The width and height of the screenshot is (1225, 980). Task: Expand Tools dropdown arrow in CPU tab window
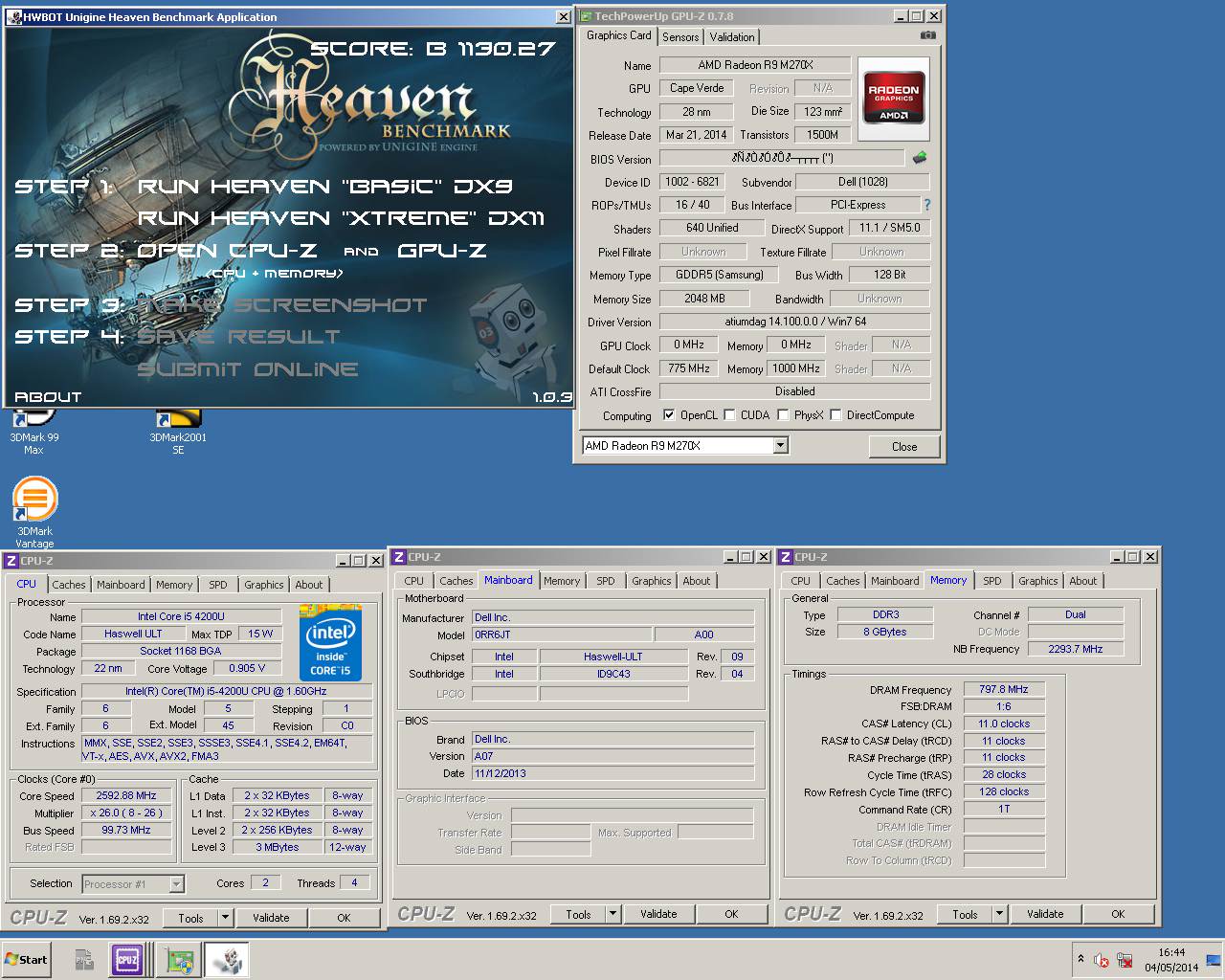tap(225, 917)
